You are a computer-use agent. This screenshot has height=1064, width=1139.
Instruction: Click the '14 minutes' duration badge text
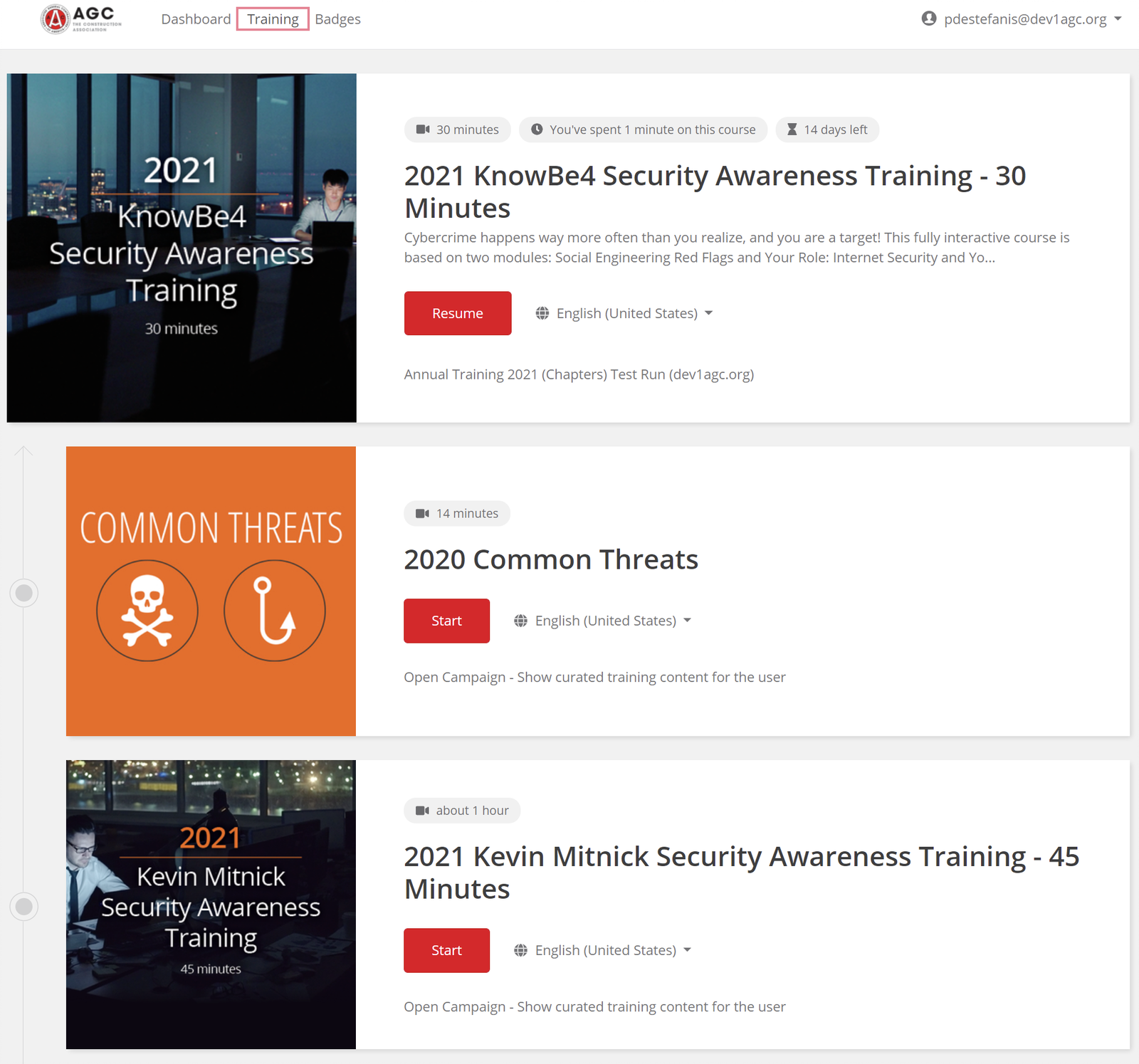467,513
